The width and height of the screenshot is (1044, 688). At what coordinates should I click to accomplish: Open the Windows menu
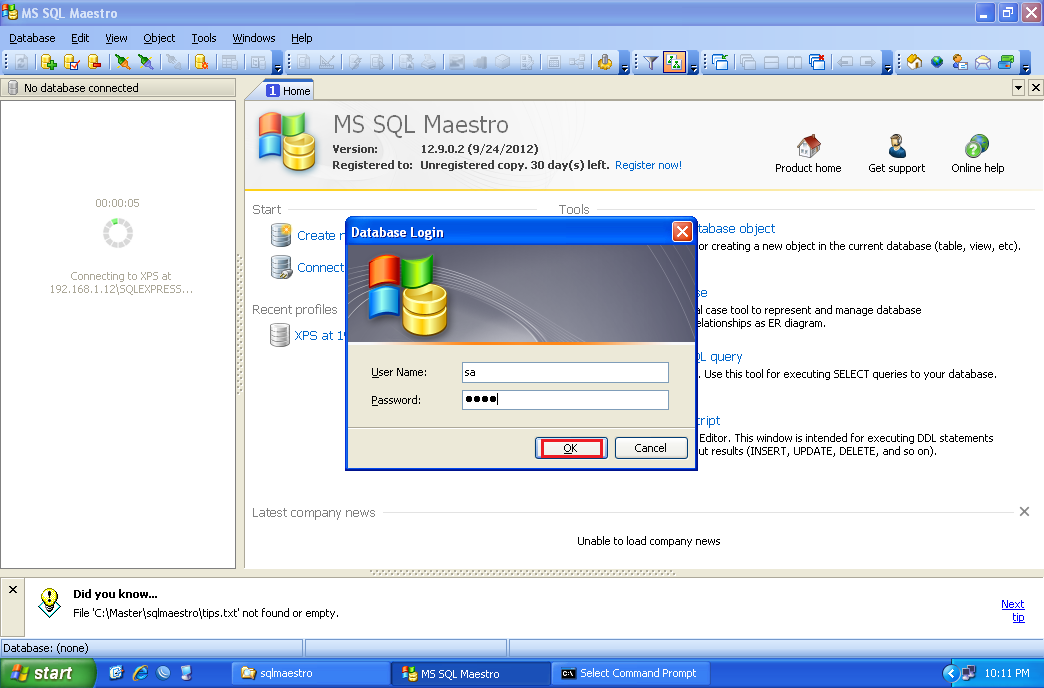pyautogui.click(x=254, y=38)
